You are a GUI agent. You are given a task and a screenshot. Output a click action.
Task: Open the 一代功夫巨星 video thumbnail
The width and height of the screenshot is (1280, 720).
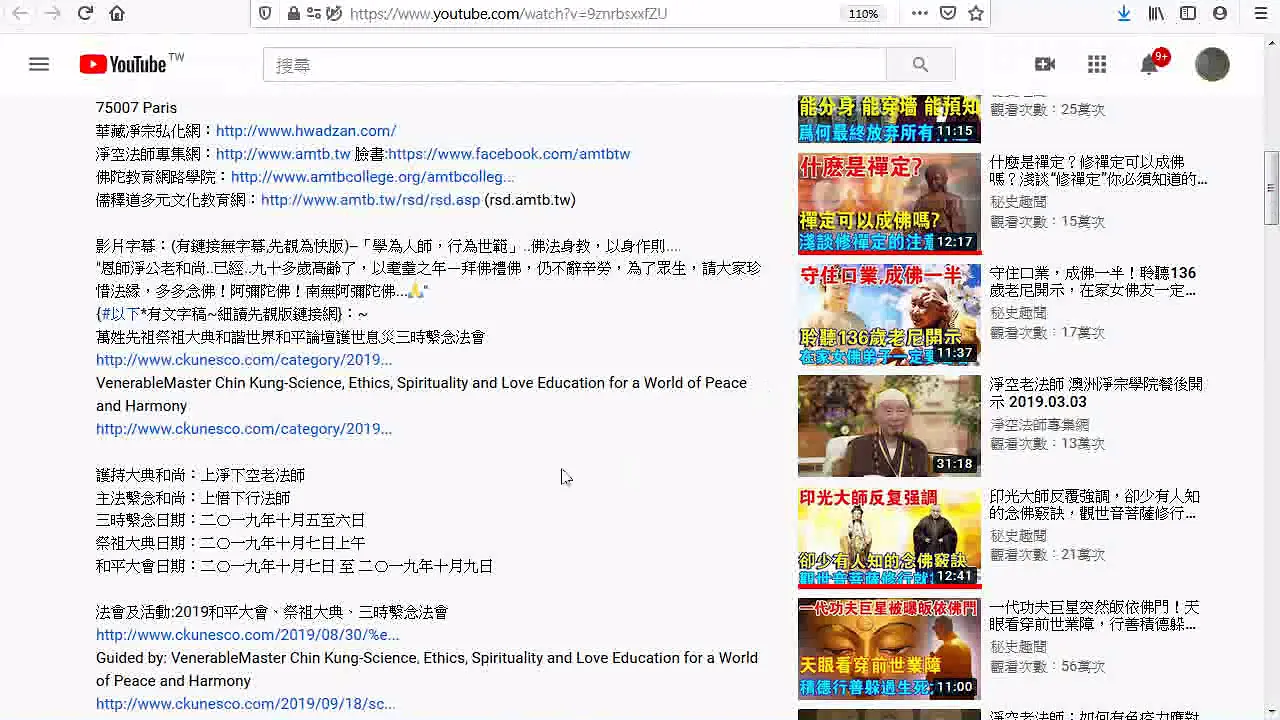889,648
